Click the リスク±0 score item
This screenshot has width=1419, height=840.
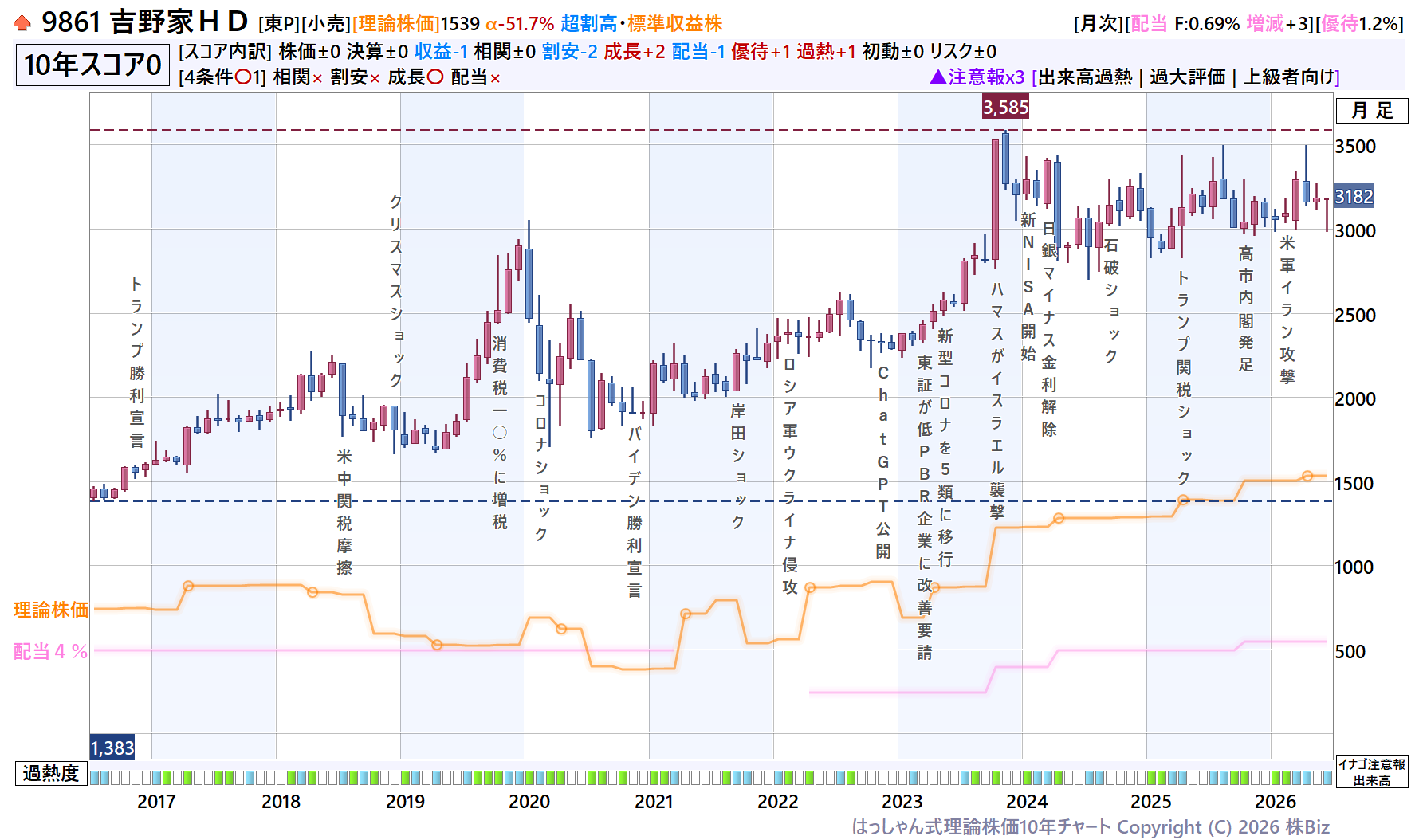coord(963,52)
